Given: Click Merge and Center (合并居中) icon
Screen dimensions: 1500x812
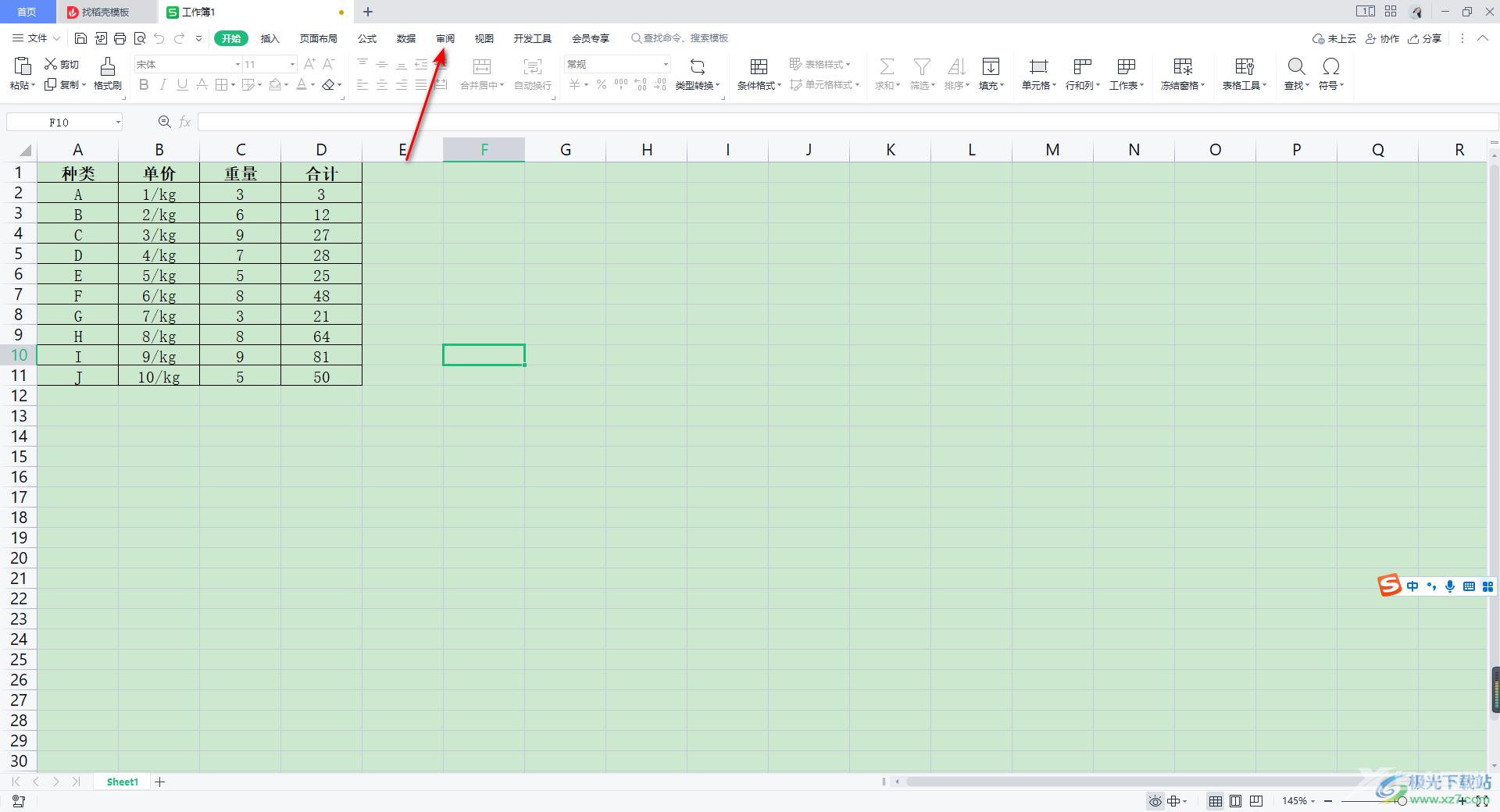Looking at the screenshot, I should (x=482, y=66).
